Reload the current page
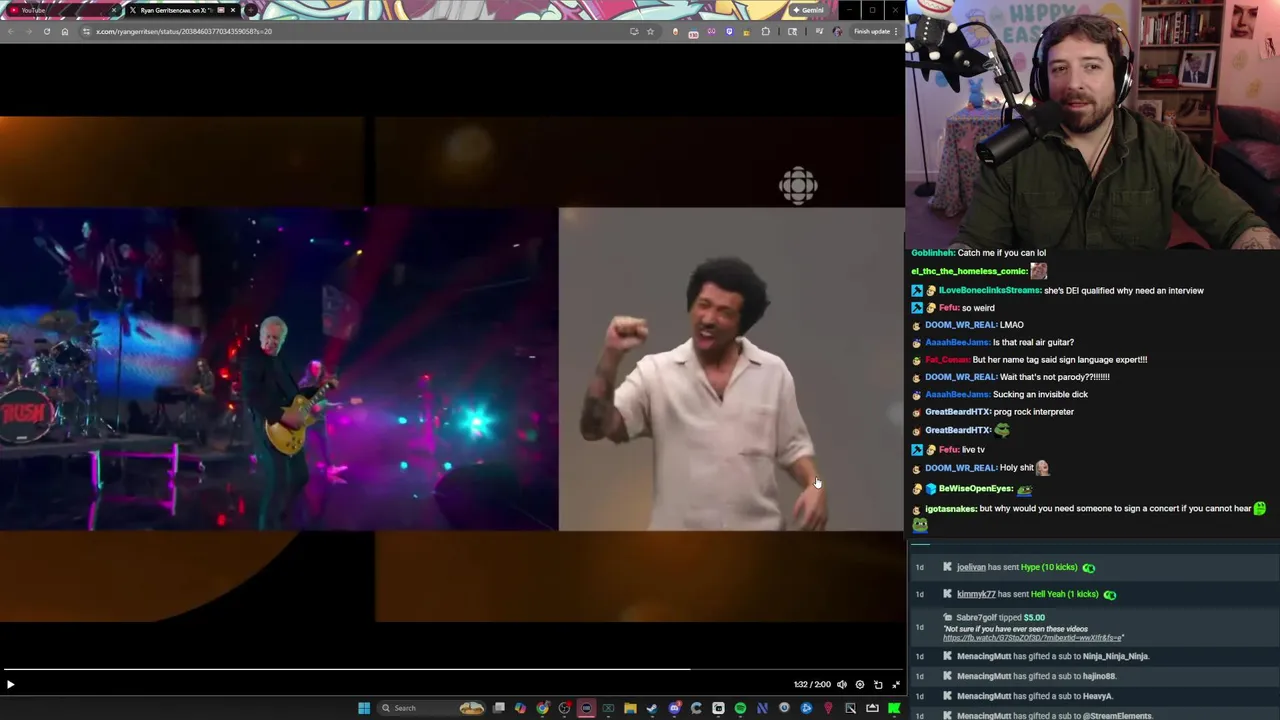Image resolution: width=1280 pixels, height=720 pixels. click(47, 31)
